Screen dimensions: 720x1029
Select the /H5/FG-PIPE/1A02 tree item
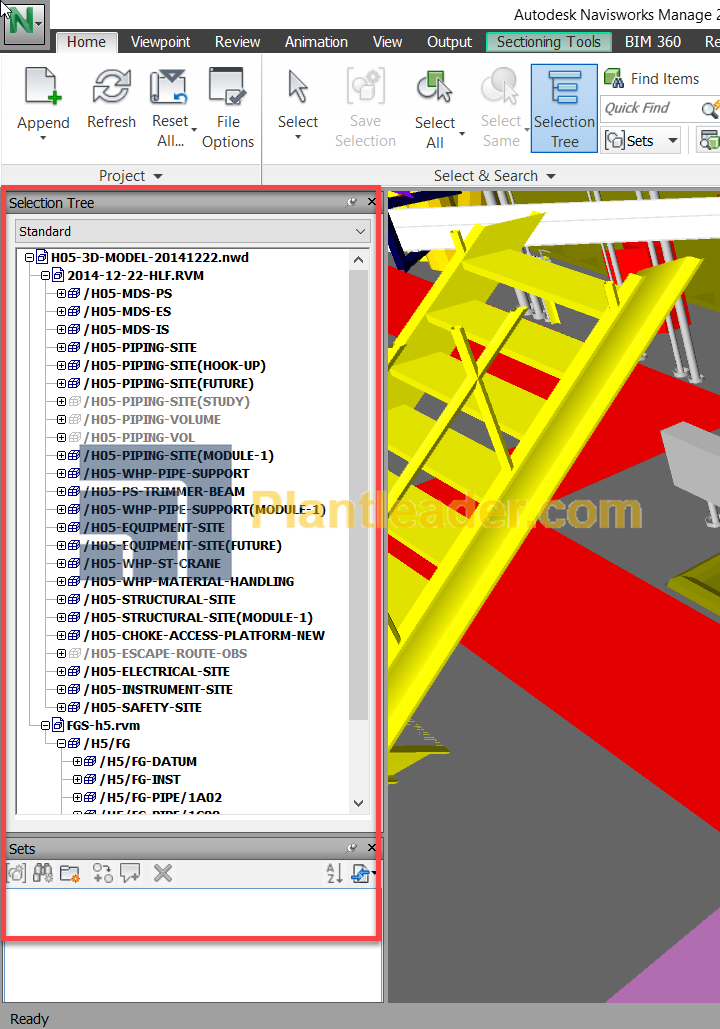tap(161, 797)
